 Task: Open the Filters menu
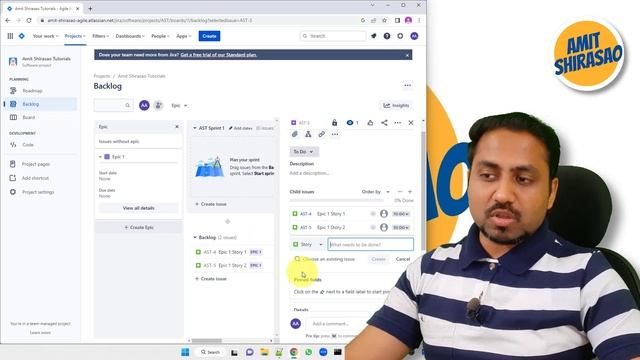point(100,36)
